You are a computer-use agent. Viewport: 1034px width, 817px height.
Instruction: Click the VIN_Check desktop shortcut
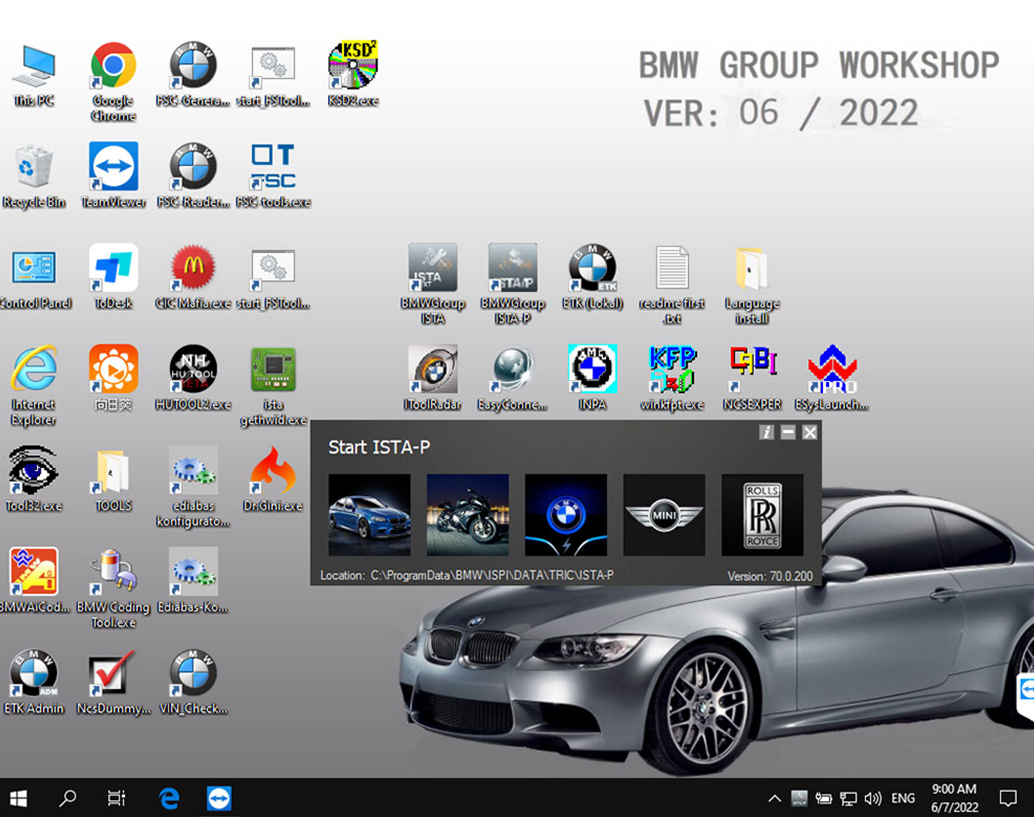pos(193,682)
